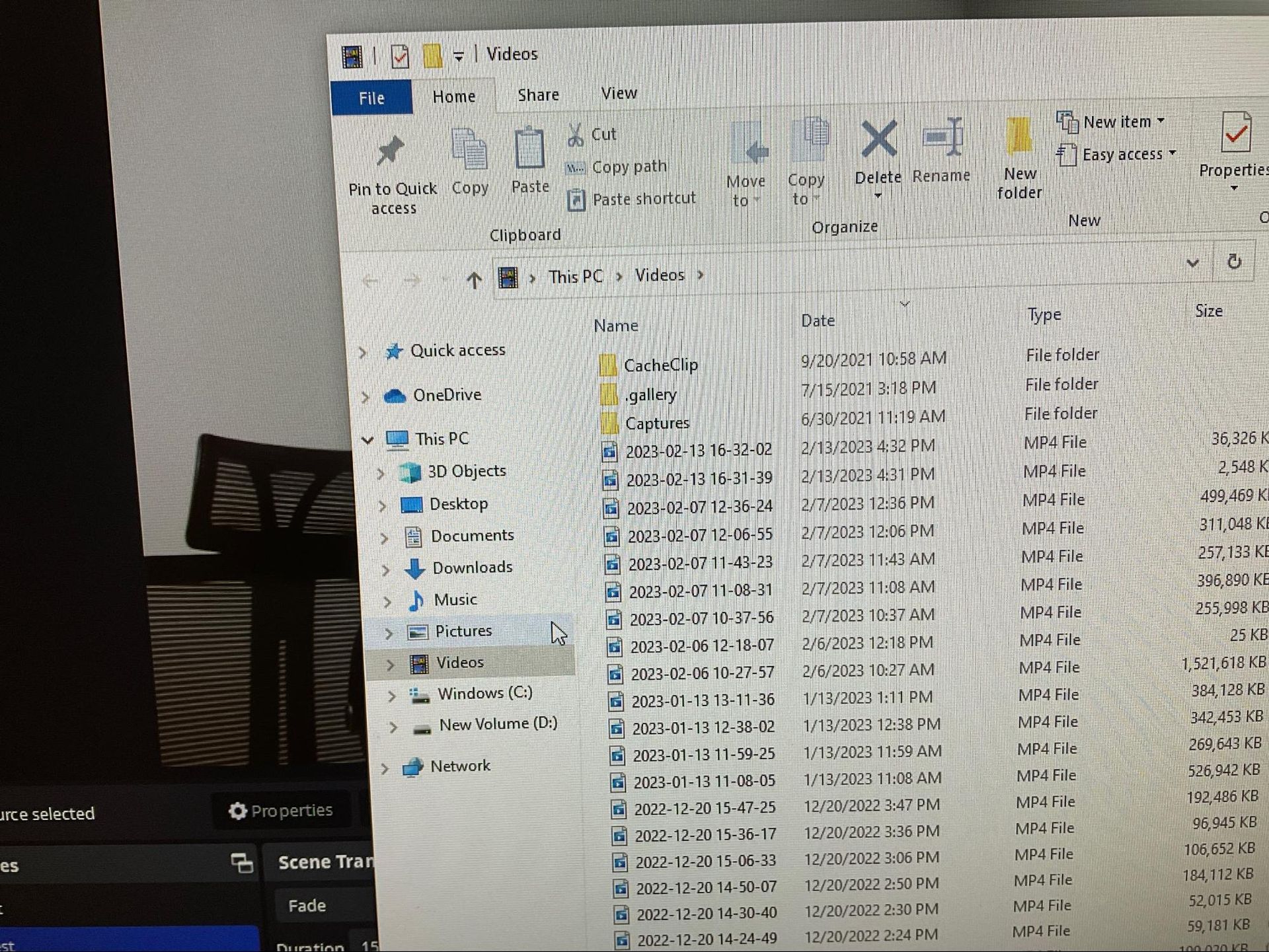Image resolution: width=1269 pixels, height=952 pixels.
Task: Select the CacheClip folder
Action: click(x=661, y=365)
